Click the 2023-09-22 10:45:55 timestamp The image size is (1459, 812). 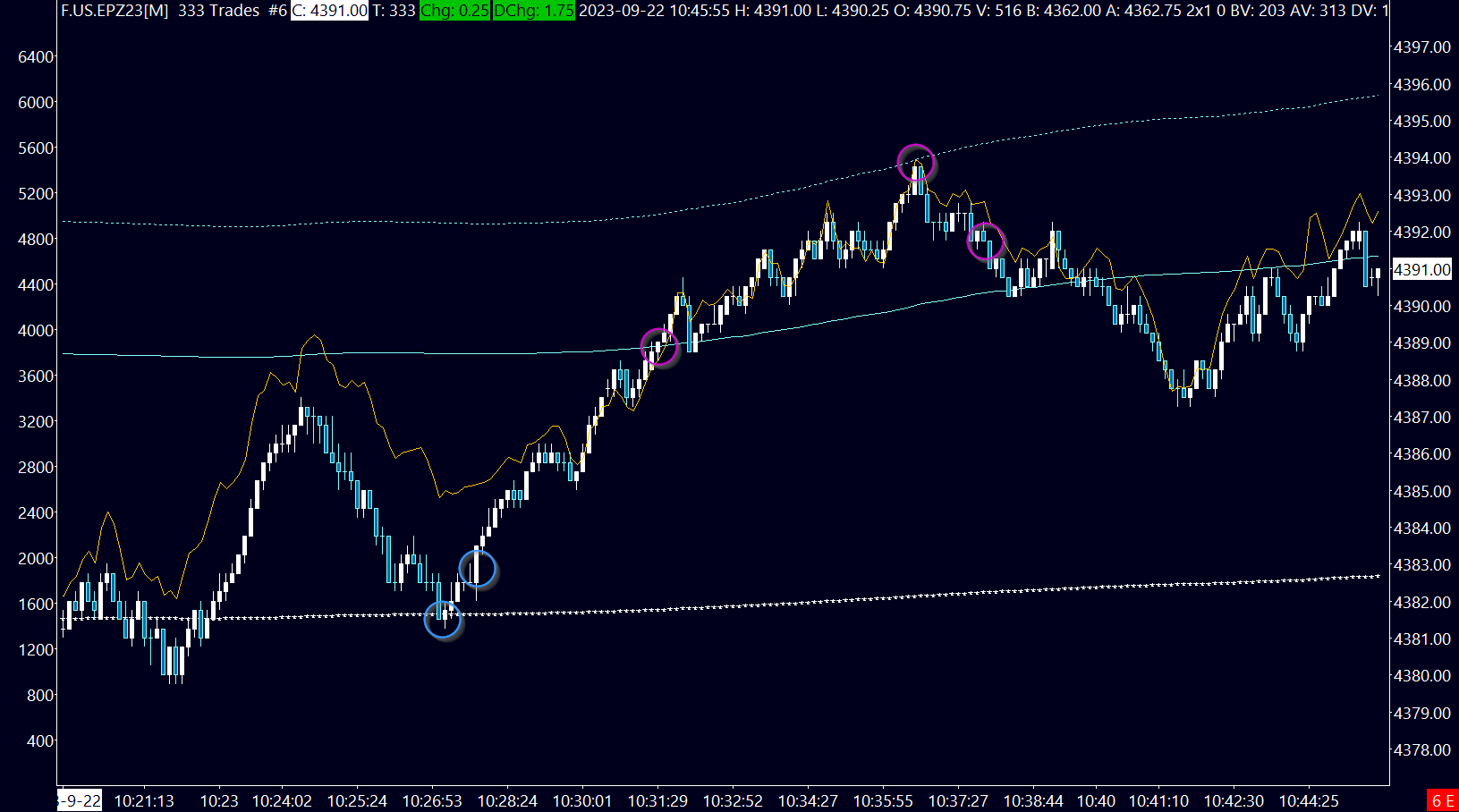pos(654,11)
